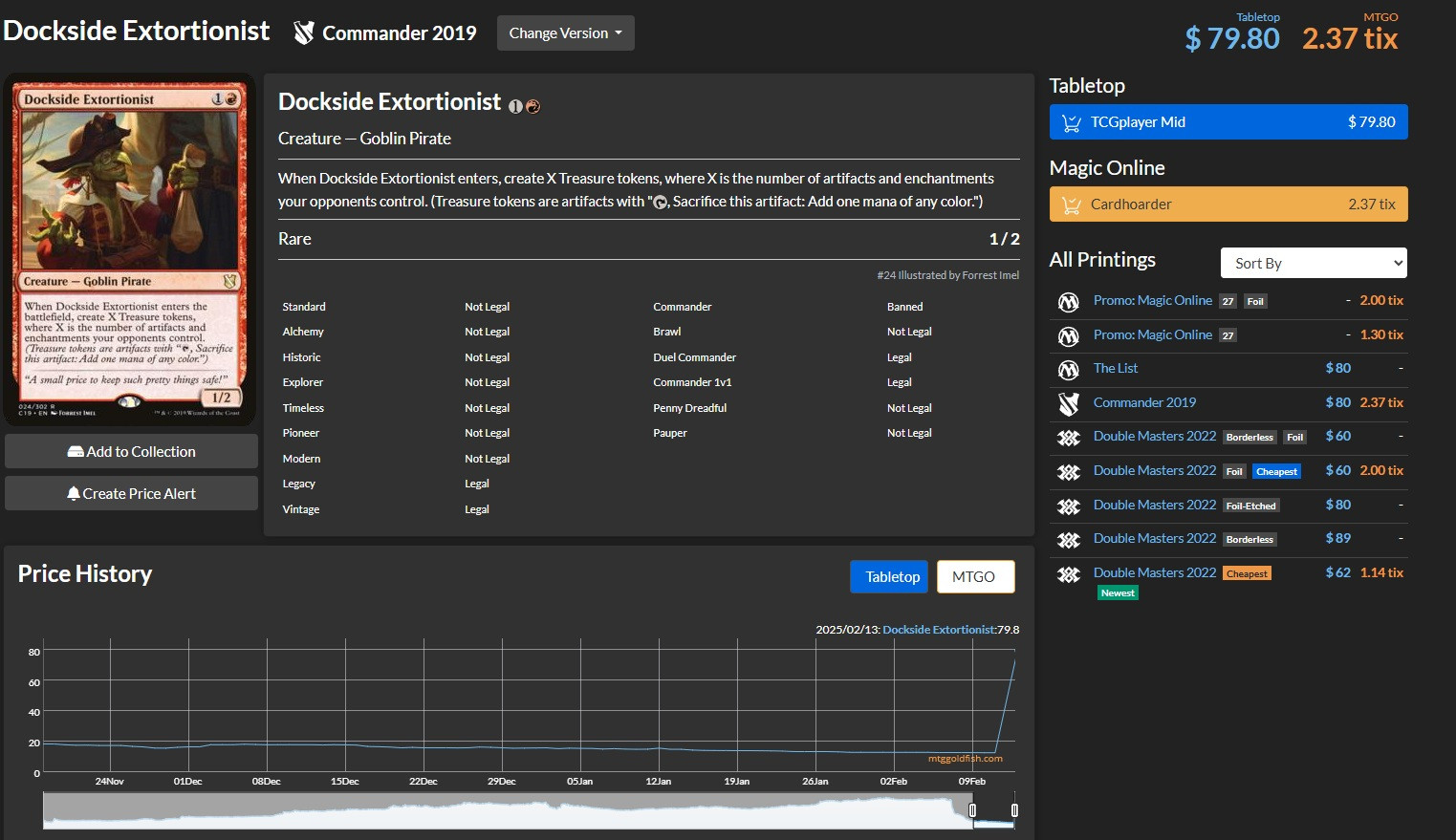
Task: Click The List set icon
Action: tap(1069, 370)
